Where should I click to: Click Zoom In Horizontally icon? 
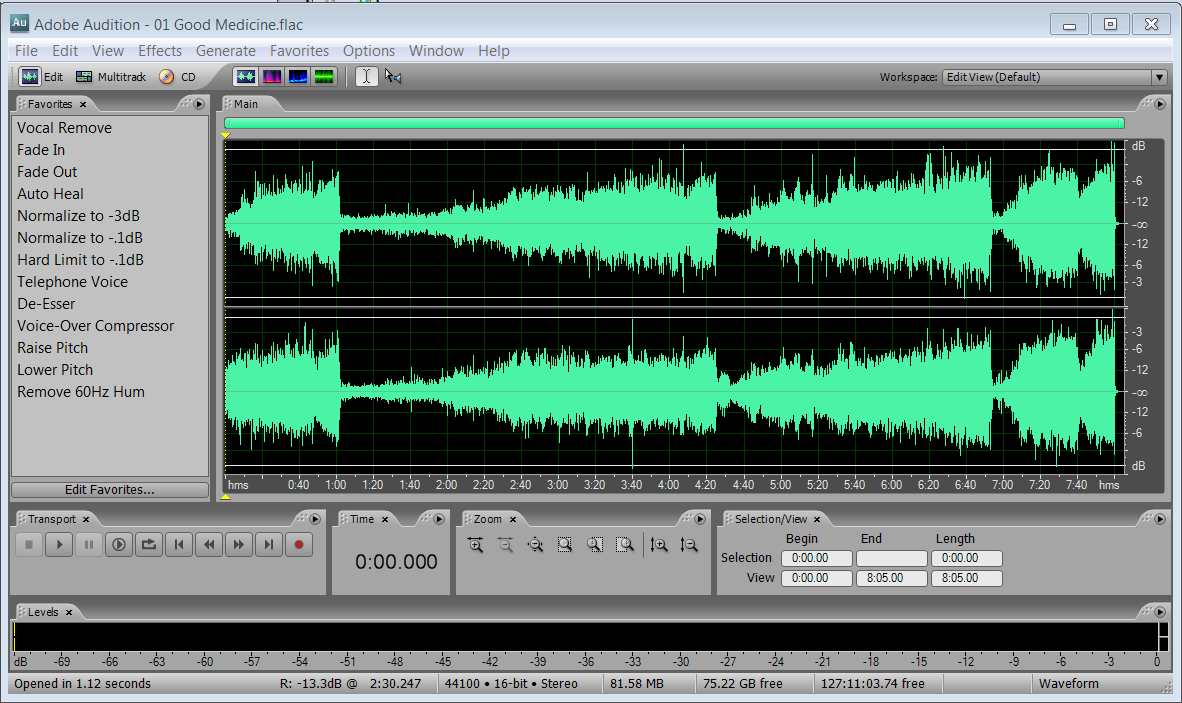point(476,545)
